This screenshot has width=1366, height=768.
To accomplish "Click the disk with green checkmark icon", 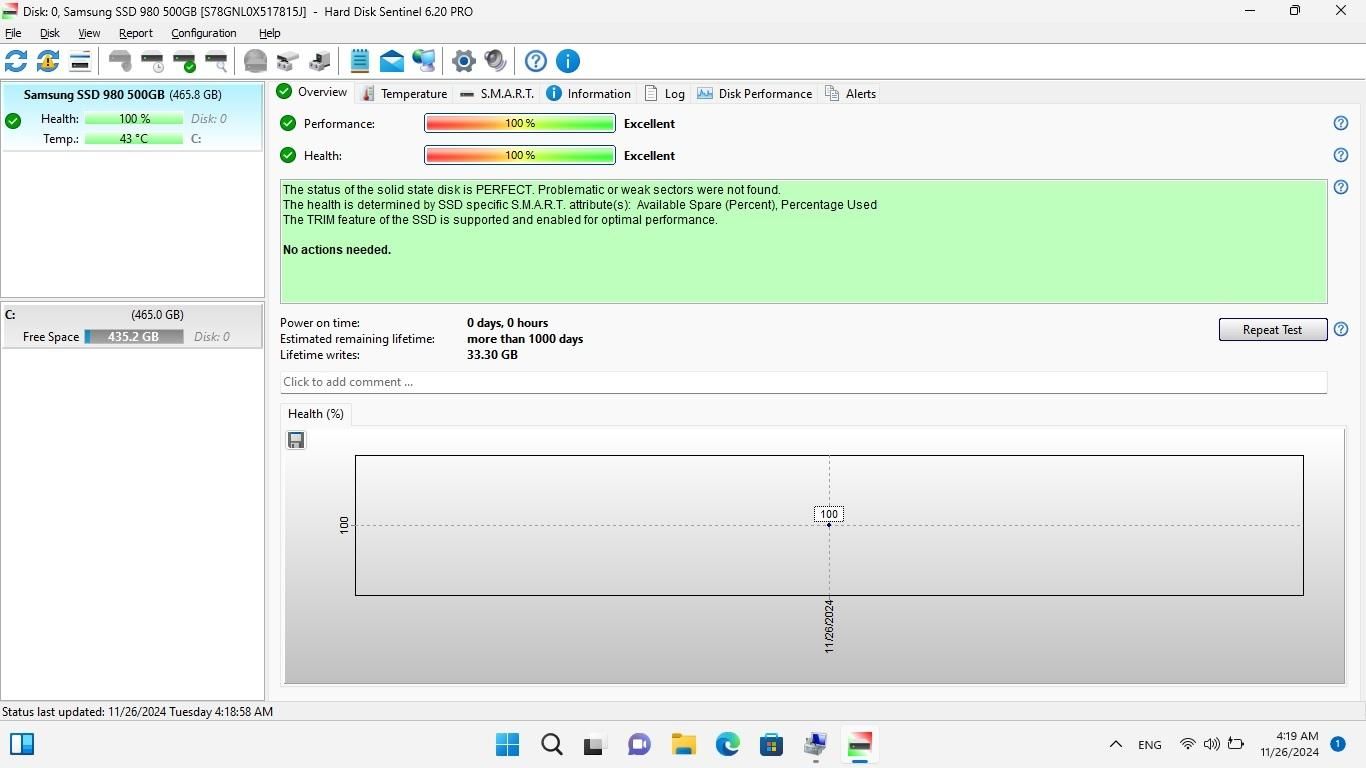I will point(184,61).
